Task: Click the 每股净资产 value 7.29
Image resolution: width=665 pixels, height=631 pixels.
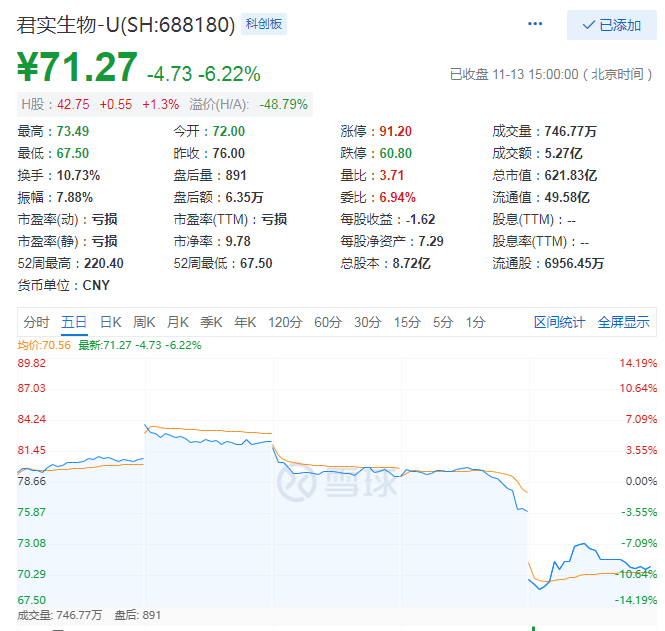Action: pyautogui.click(x=431, y=242)
